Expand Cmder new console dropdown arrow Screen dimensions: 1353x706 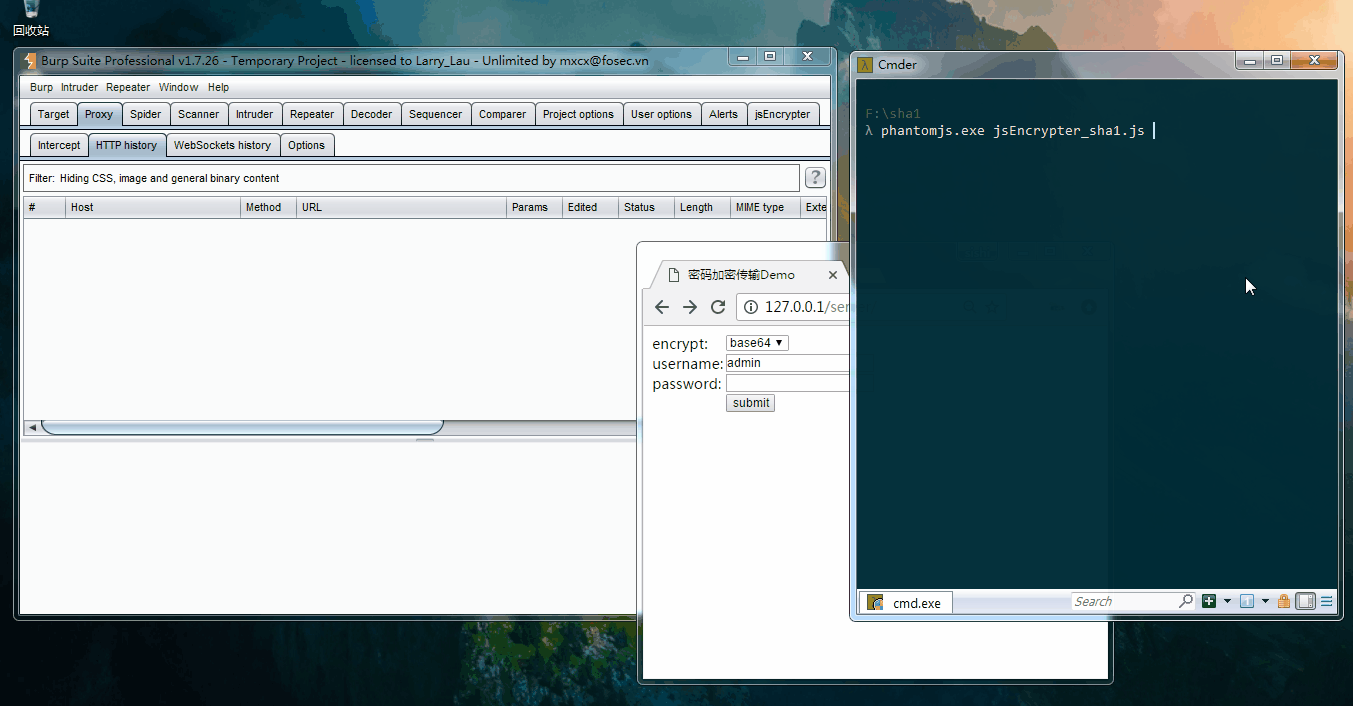click(1227, 601)
